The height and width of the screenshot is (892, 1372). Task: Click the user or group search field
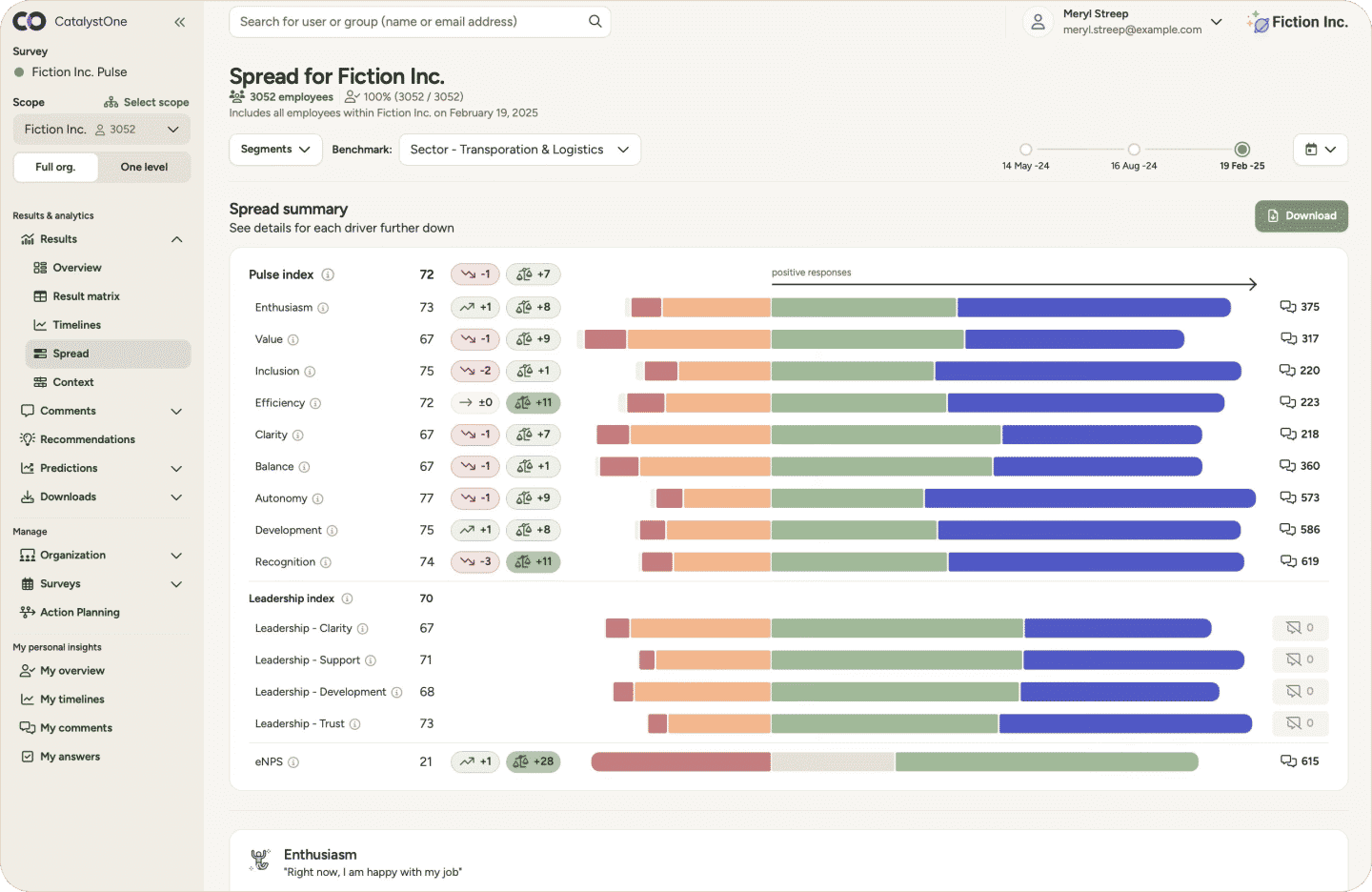pos(420,22)
